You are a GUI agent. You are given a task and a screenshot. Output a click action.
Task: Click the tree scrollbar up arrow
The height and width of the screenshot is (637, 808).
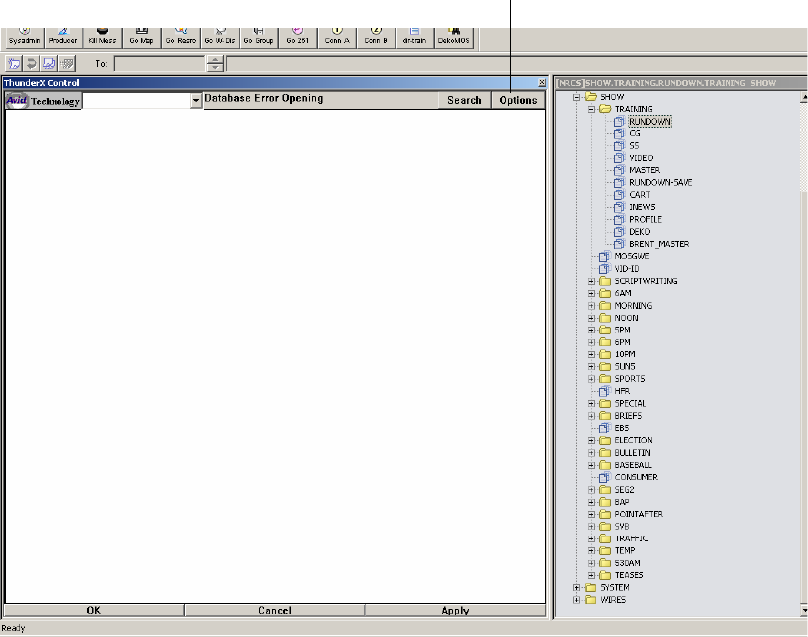coord(804,97)
